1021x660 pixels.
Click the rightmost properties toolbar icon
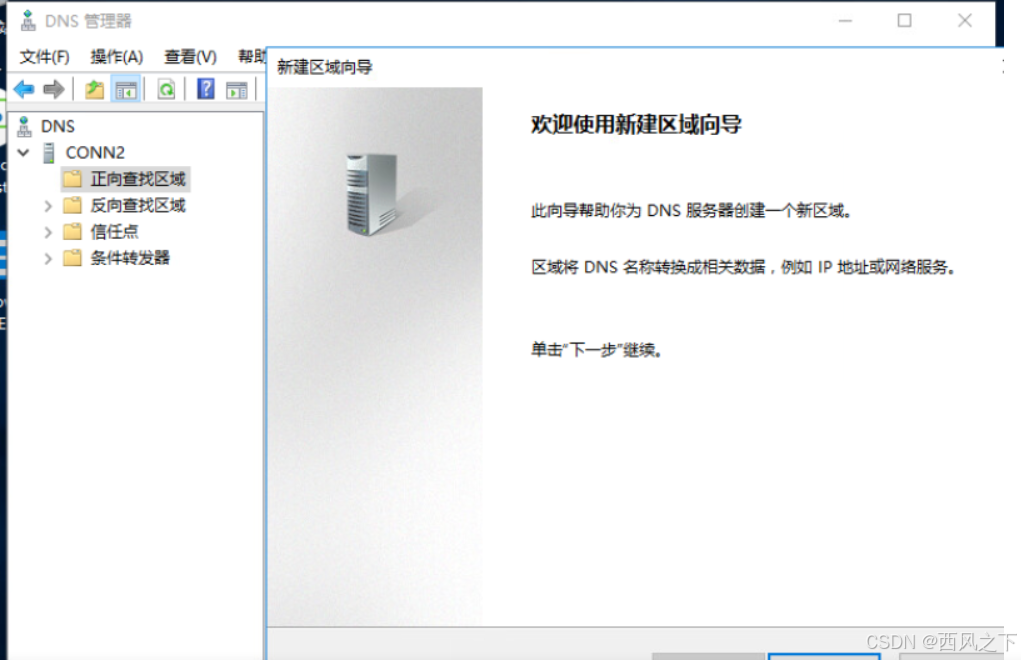(x=237, y=88)
